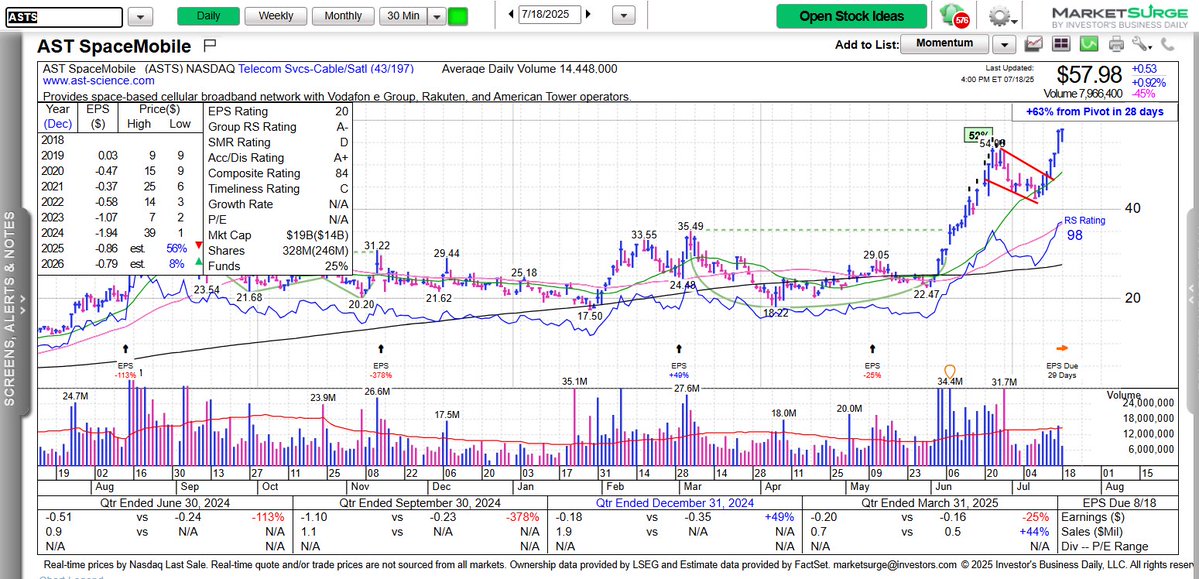The width and height of the screenshot is (1199, 579).
Task: Open Telecom Svcs-Cable/Satl industry group link
Action: click(326, 69)
